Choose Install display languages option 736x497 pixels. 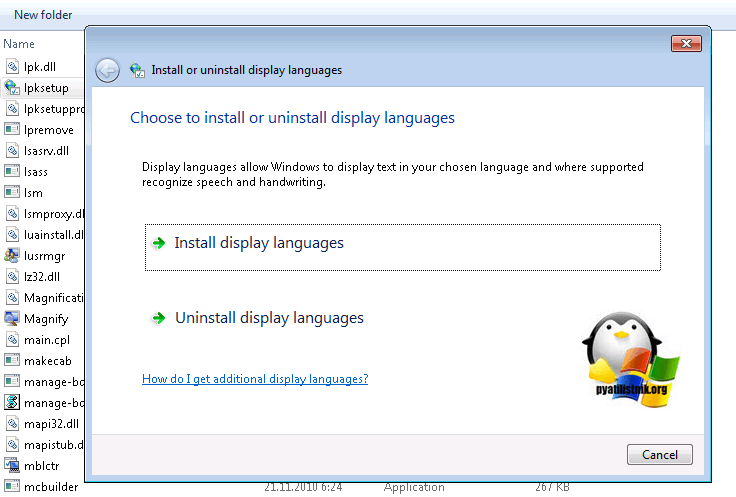click(x=403, y=247)
